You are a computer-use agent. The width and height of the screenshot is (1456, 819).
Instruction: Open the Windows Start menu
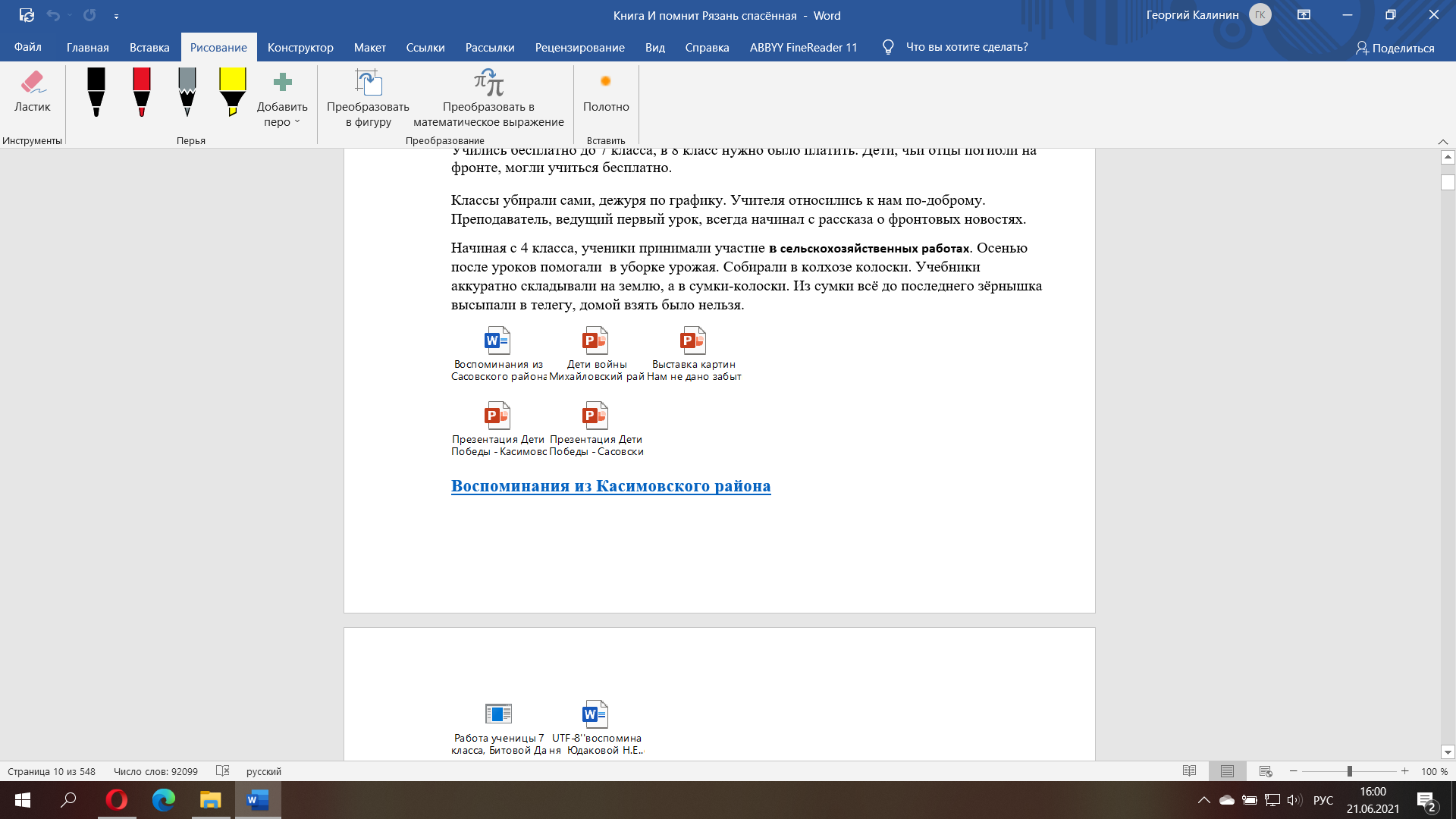coord(23,800)
